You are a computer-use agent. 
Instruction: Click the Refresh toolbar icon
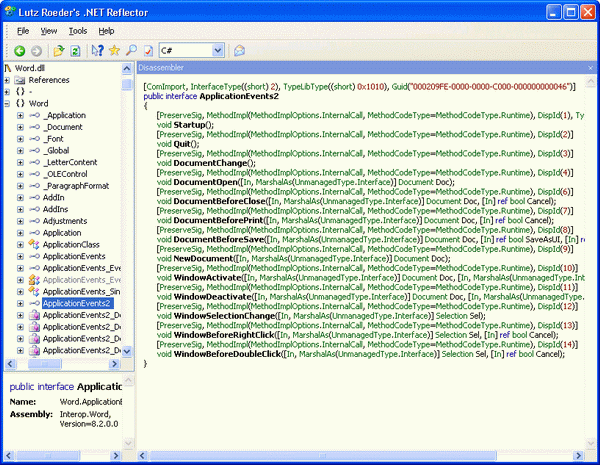pos(75,51)
